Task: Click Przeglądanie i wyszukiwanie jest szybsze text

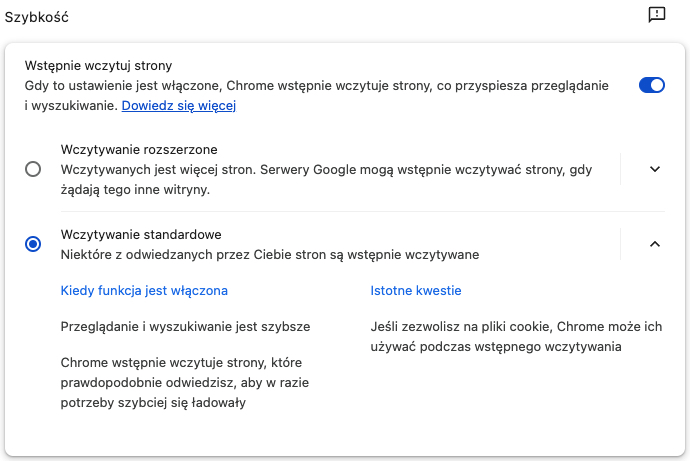Action: [x=185, y=327]
